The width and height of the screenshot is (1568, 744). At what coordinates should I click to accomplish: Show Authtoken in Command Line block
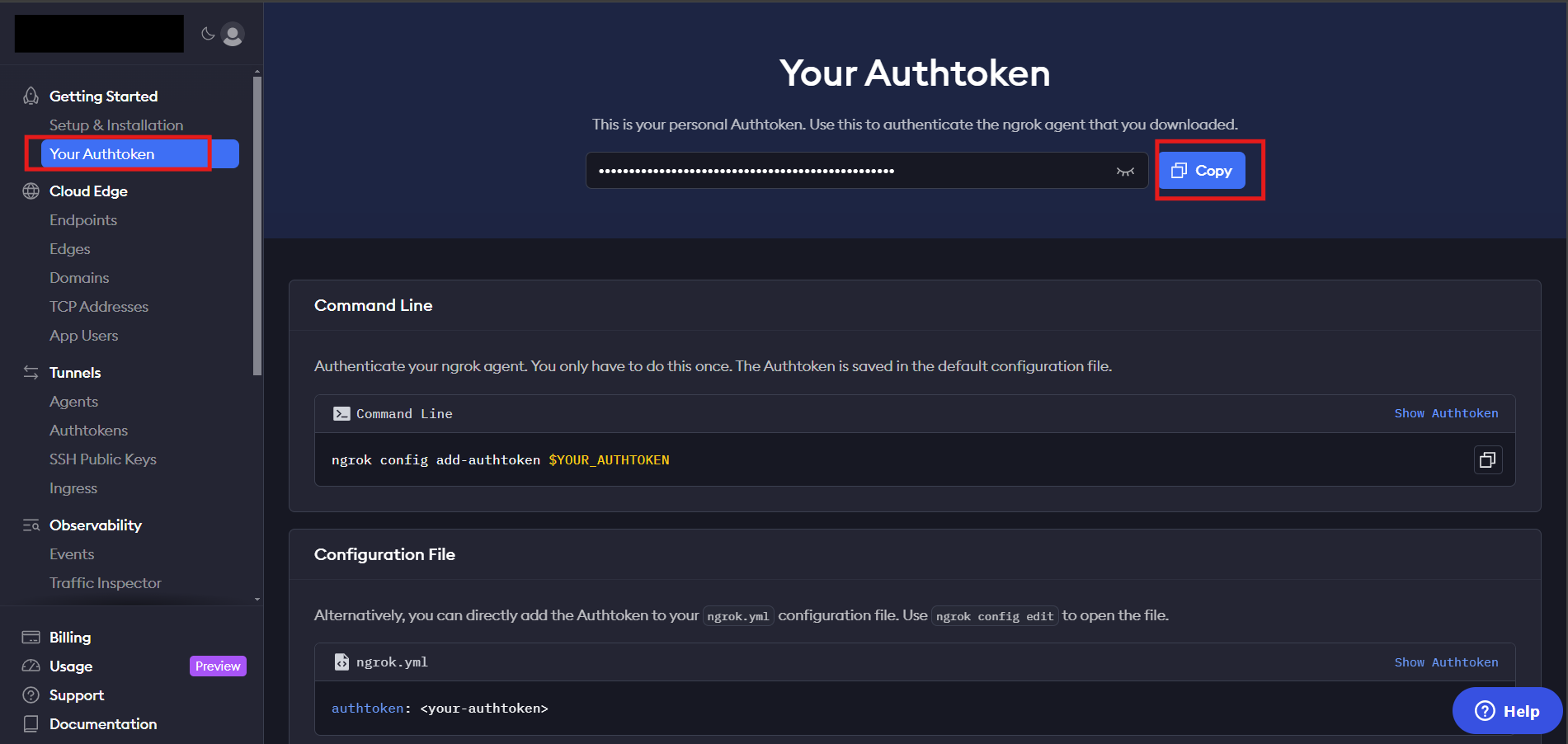coord(1446,413)
